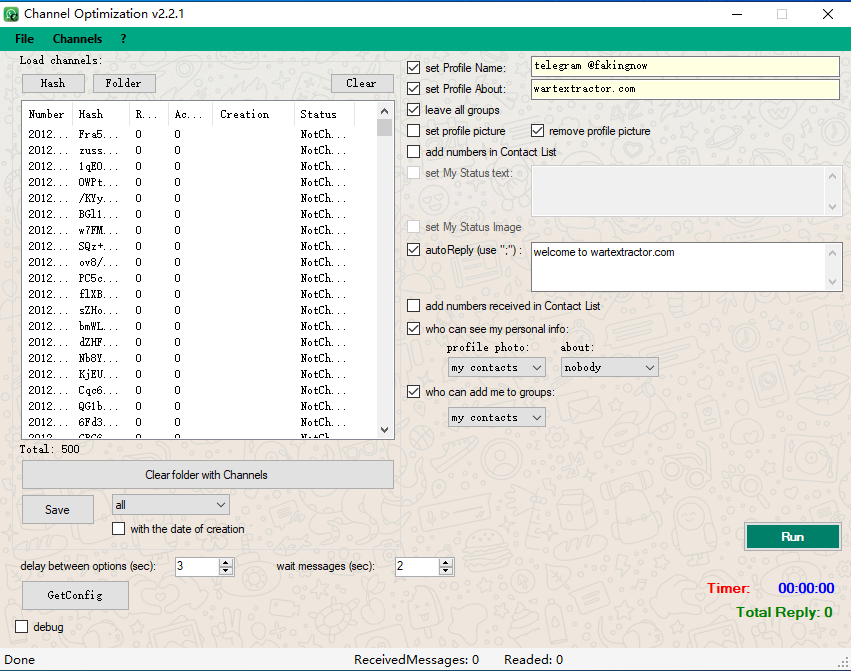851x671 pixels.
Task: Uncheck leave all groups option
Action: (x=414, y=110)
